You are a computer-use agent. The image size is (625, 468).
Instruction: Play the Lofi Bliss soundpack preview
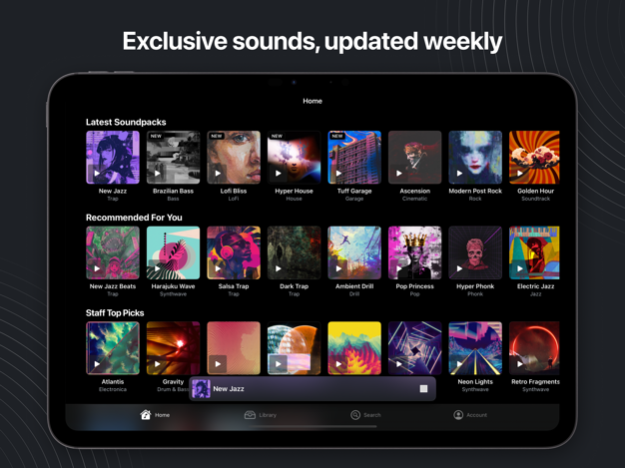218,173
